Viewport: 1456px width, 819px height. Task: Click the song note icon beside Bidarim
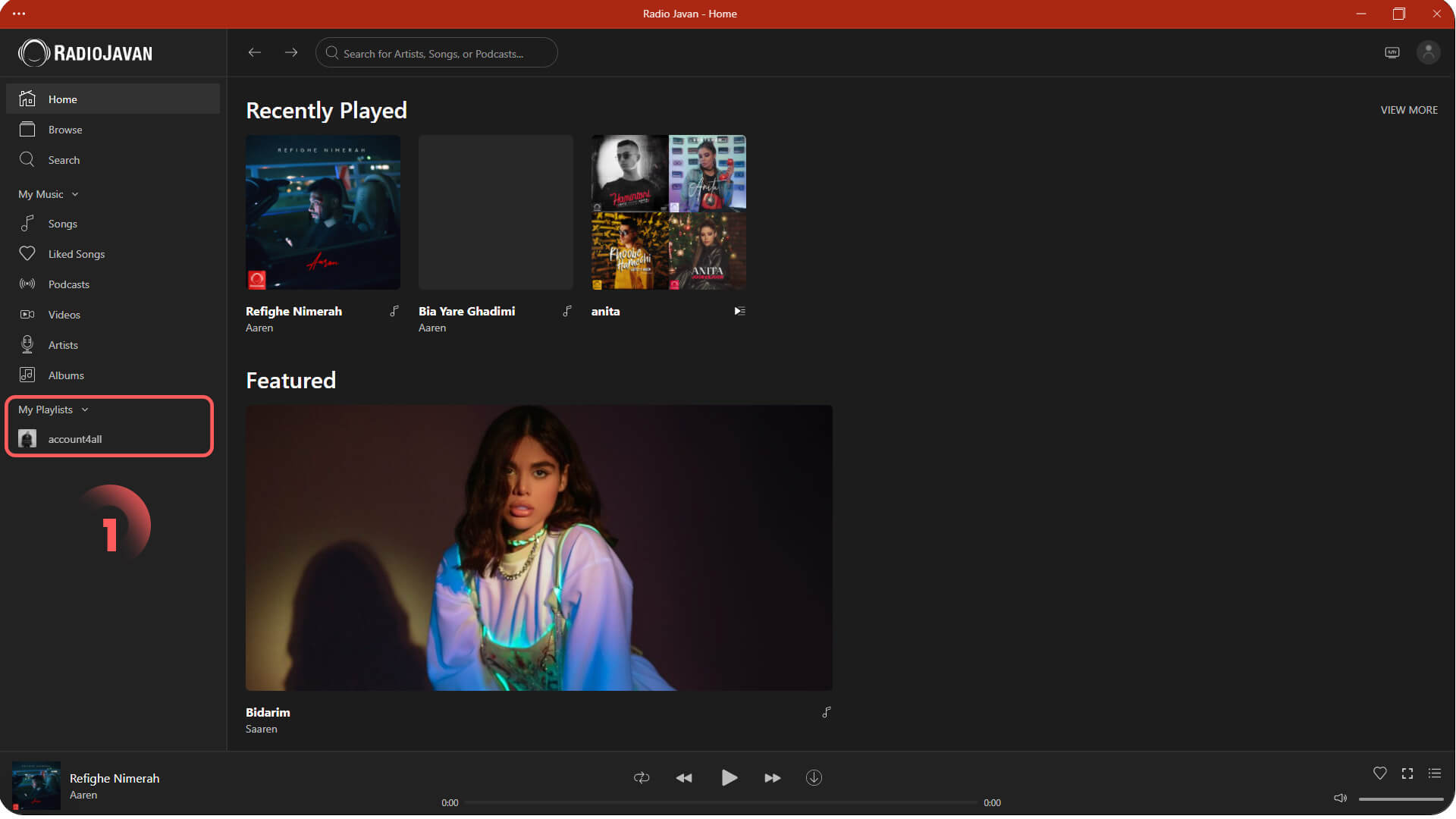coord(827,713)
